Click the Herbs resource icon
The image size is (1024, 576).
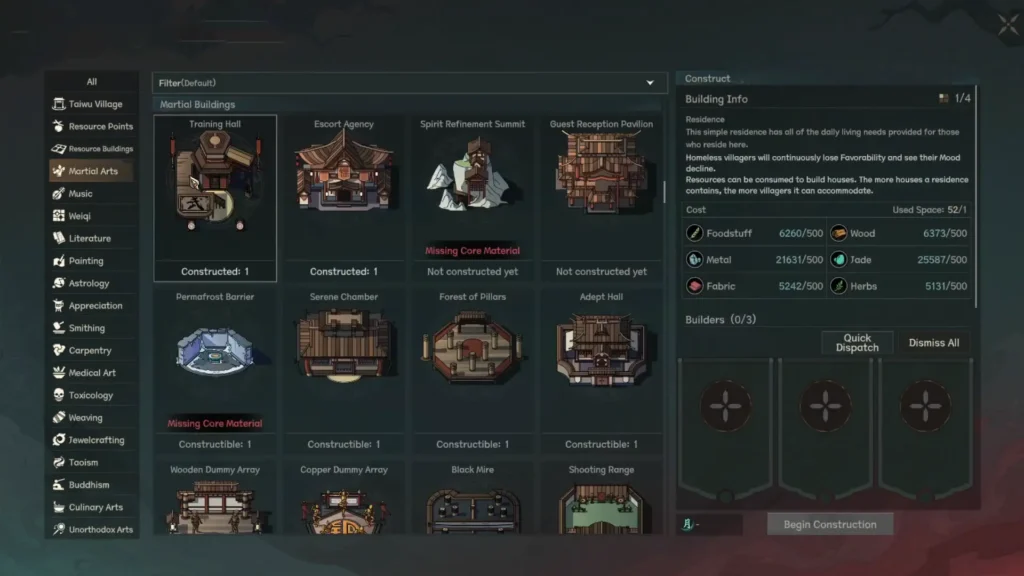839,285
